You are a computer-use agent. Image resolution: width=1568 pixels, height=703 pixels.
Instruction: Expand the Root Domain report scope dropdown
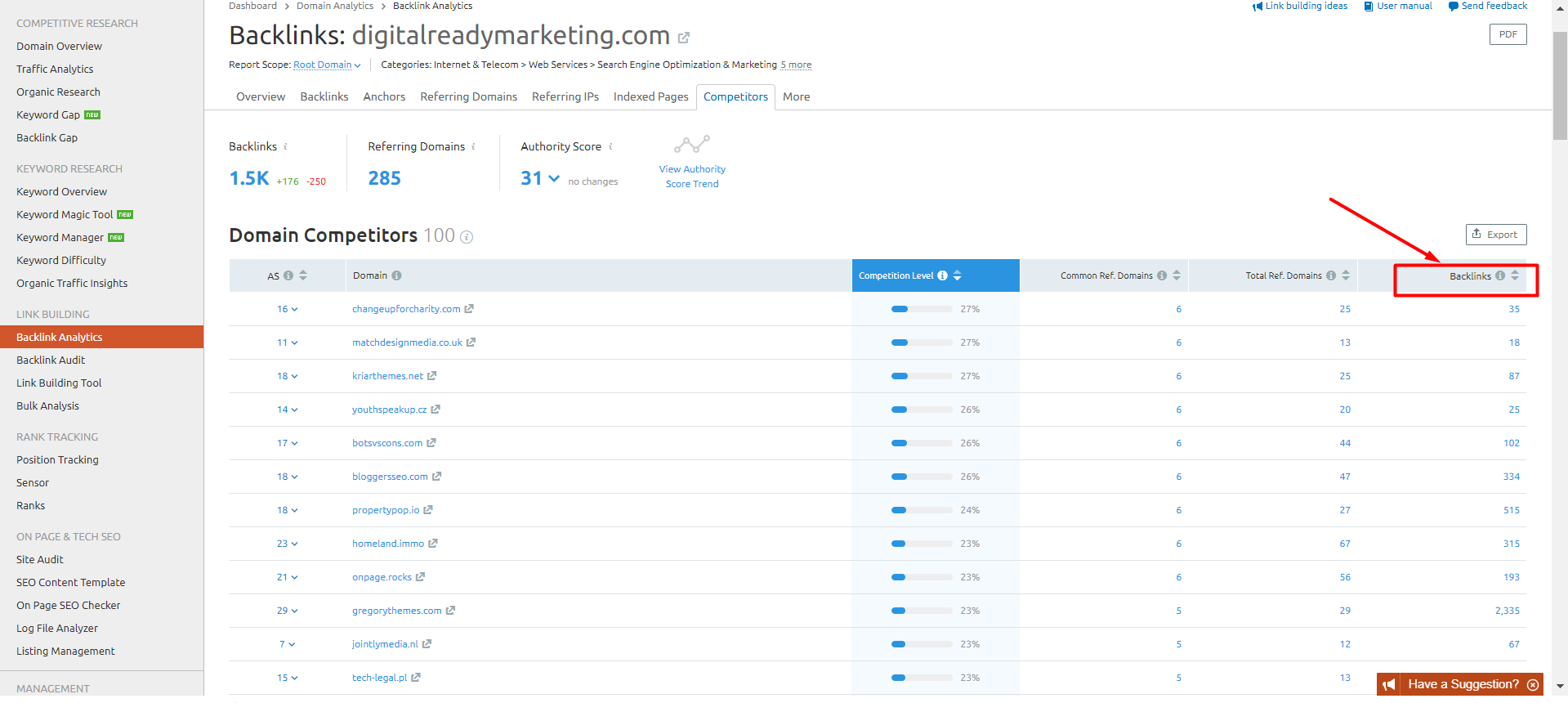327,65
